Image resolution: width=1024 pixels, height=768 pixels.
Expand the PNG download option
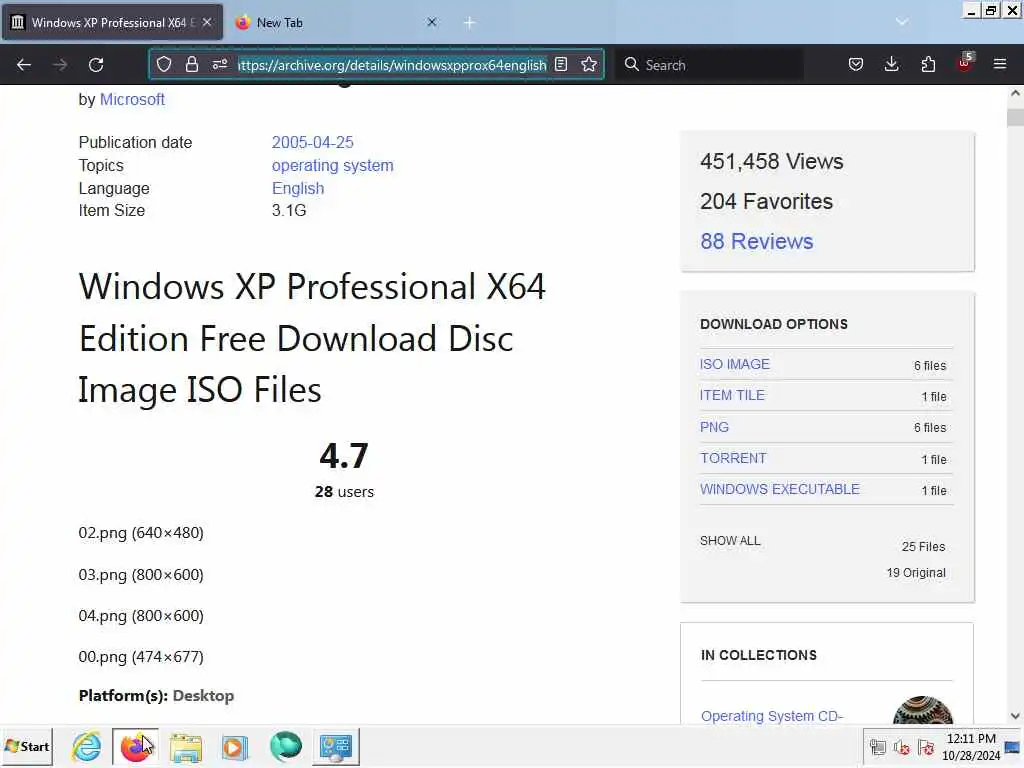pyautogui.click(x=714, y=427)
